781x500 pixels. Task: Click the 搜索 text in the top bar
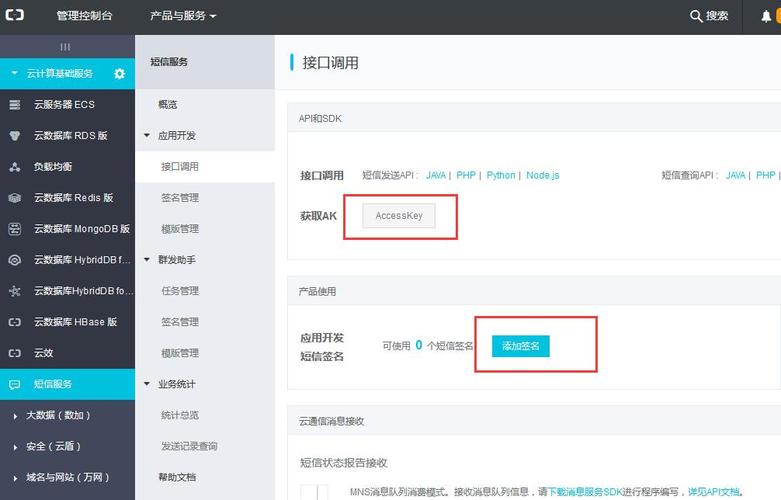click(717, 16)
